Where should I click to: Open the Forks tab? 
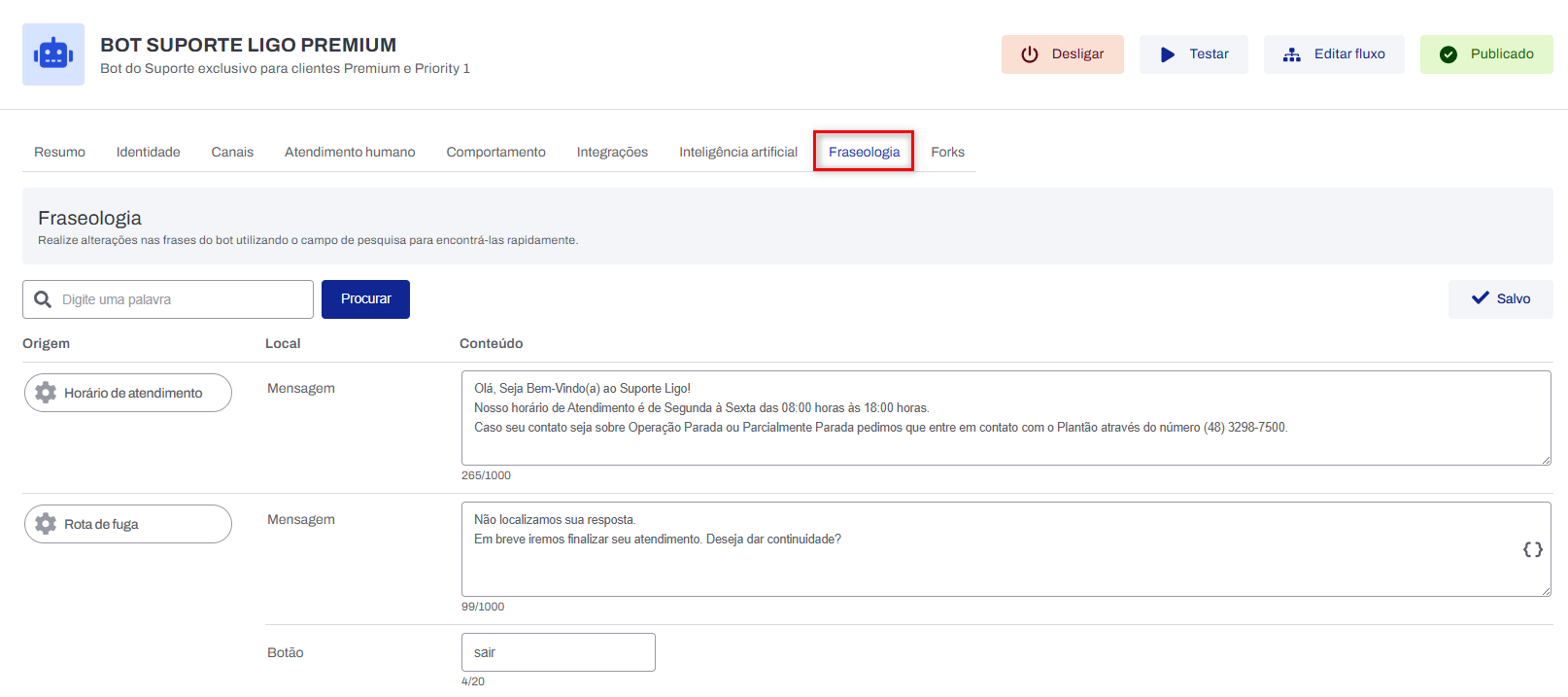947,153
